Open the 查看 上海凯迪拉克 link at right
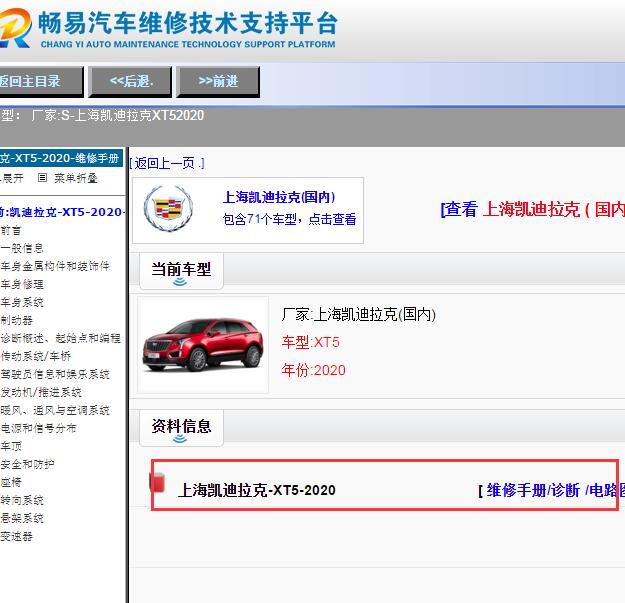625x603 pixels. tap(532, 209)
